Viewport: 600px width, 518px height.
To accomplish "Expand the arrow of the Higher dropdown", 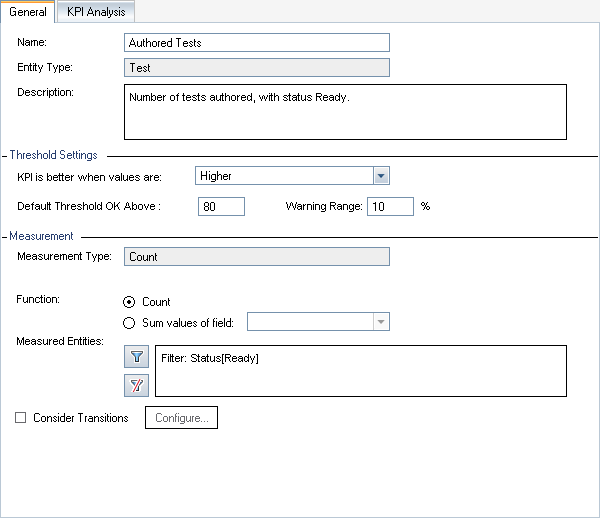I will [x=380, y=176].
